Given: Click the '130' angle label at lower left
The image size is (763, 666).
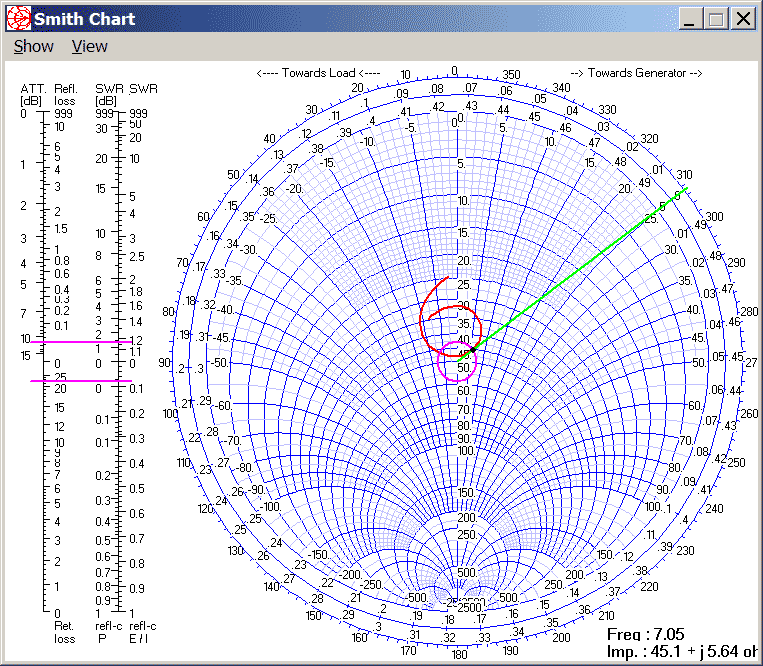Looking at the screenshot, I should pyautogui.click(x=236, y=550).
